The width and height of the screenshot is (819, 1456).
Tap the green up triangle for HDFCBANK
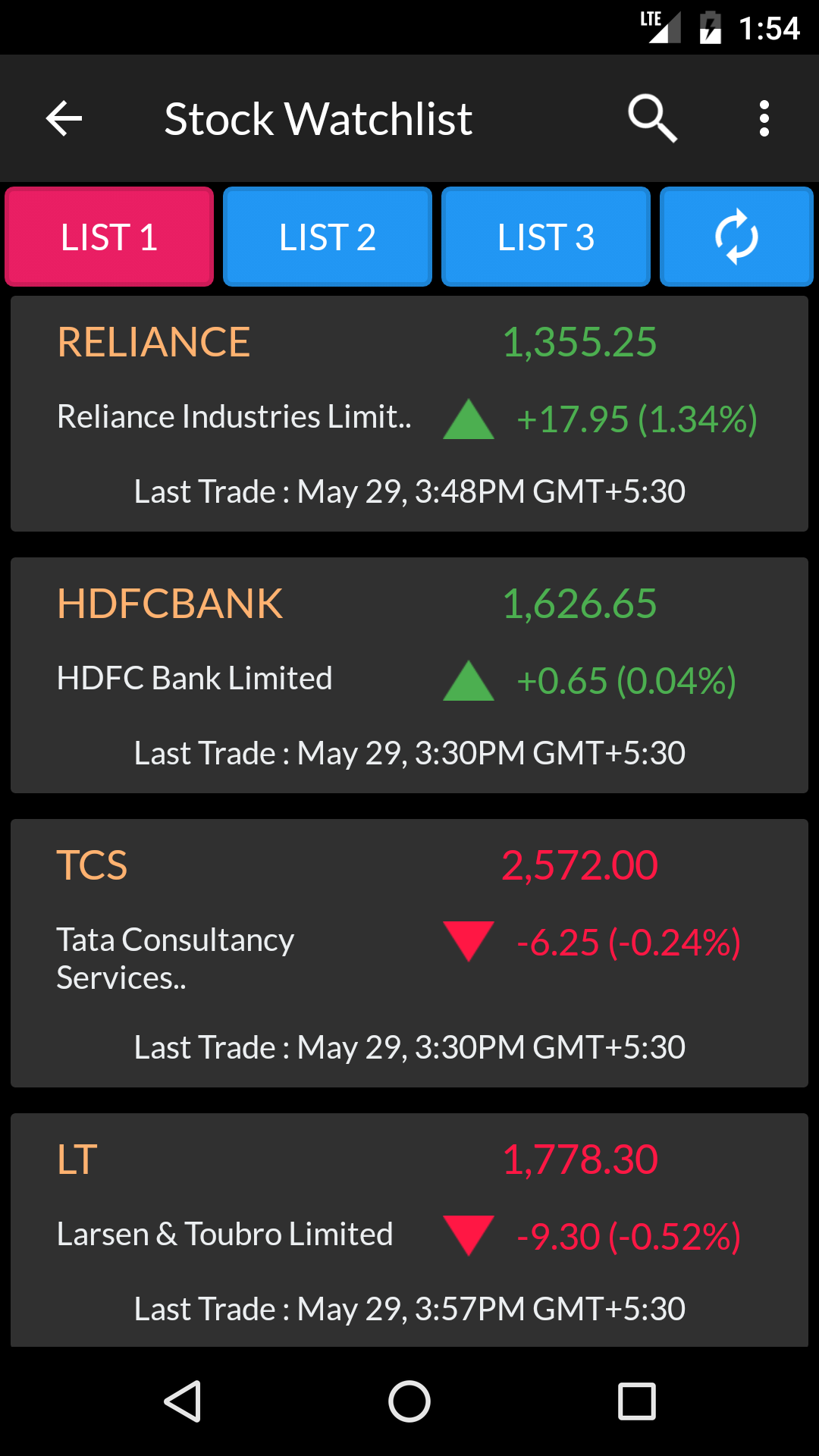click(469, 681)
